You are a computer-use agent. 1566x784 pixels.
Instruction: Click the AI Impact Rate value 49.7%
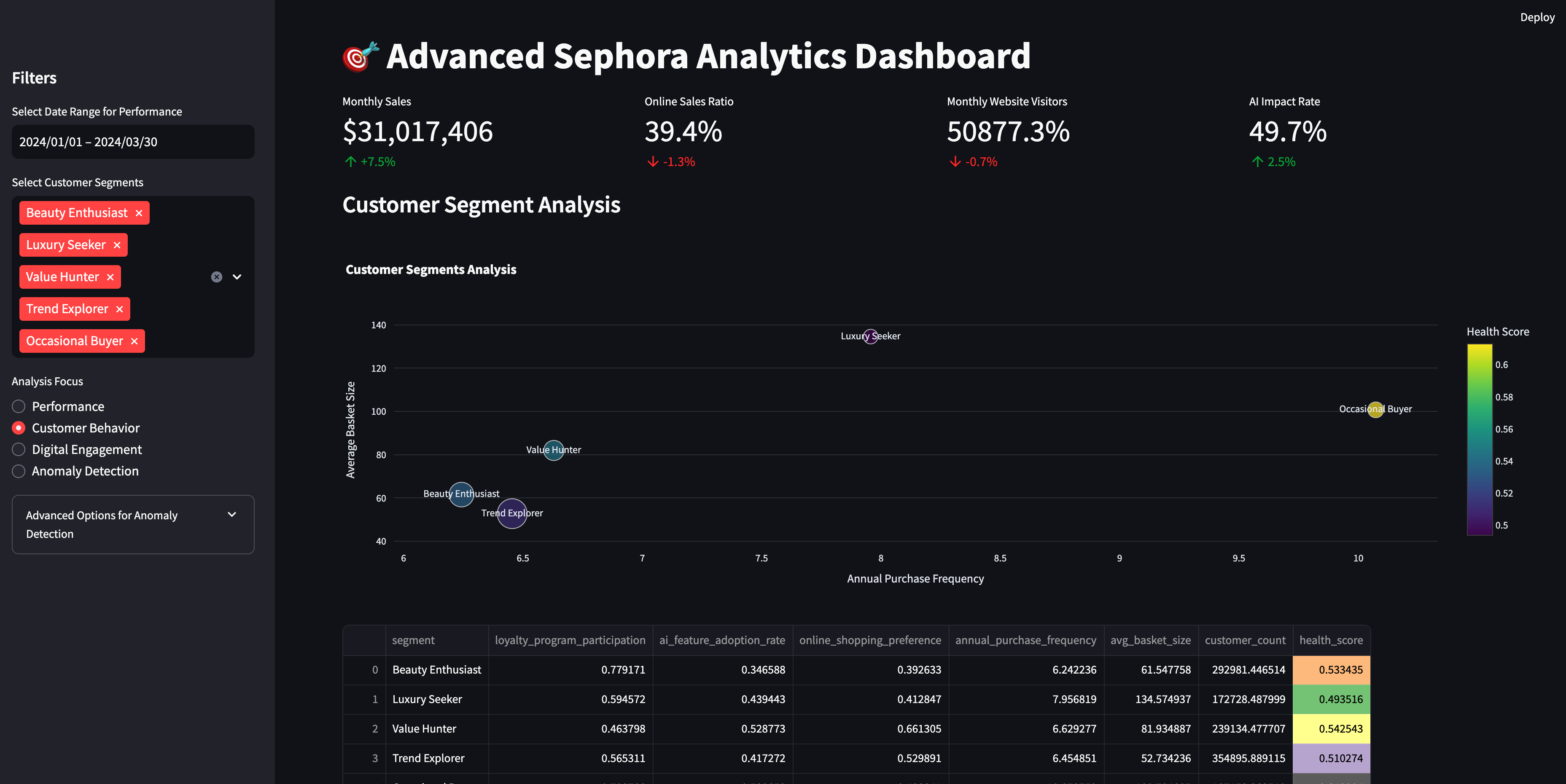tap(1288, 132)
